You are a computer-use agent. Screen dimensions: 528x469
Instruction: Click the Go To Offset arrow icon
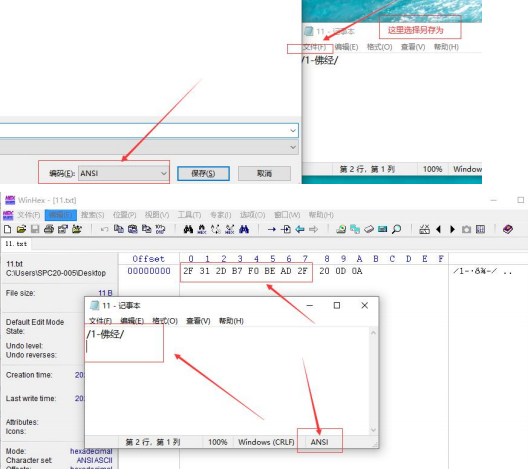click(x=272, y=229)
